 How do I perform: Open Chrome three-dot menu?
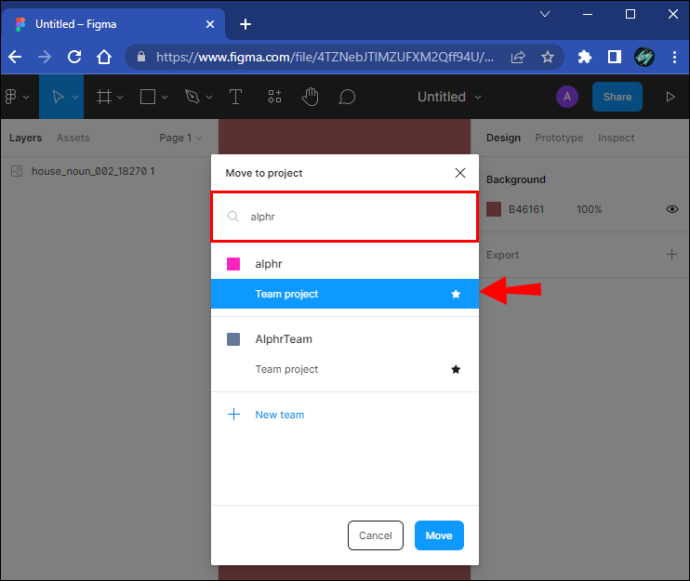pos(674,57)
